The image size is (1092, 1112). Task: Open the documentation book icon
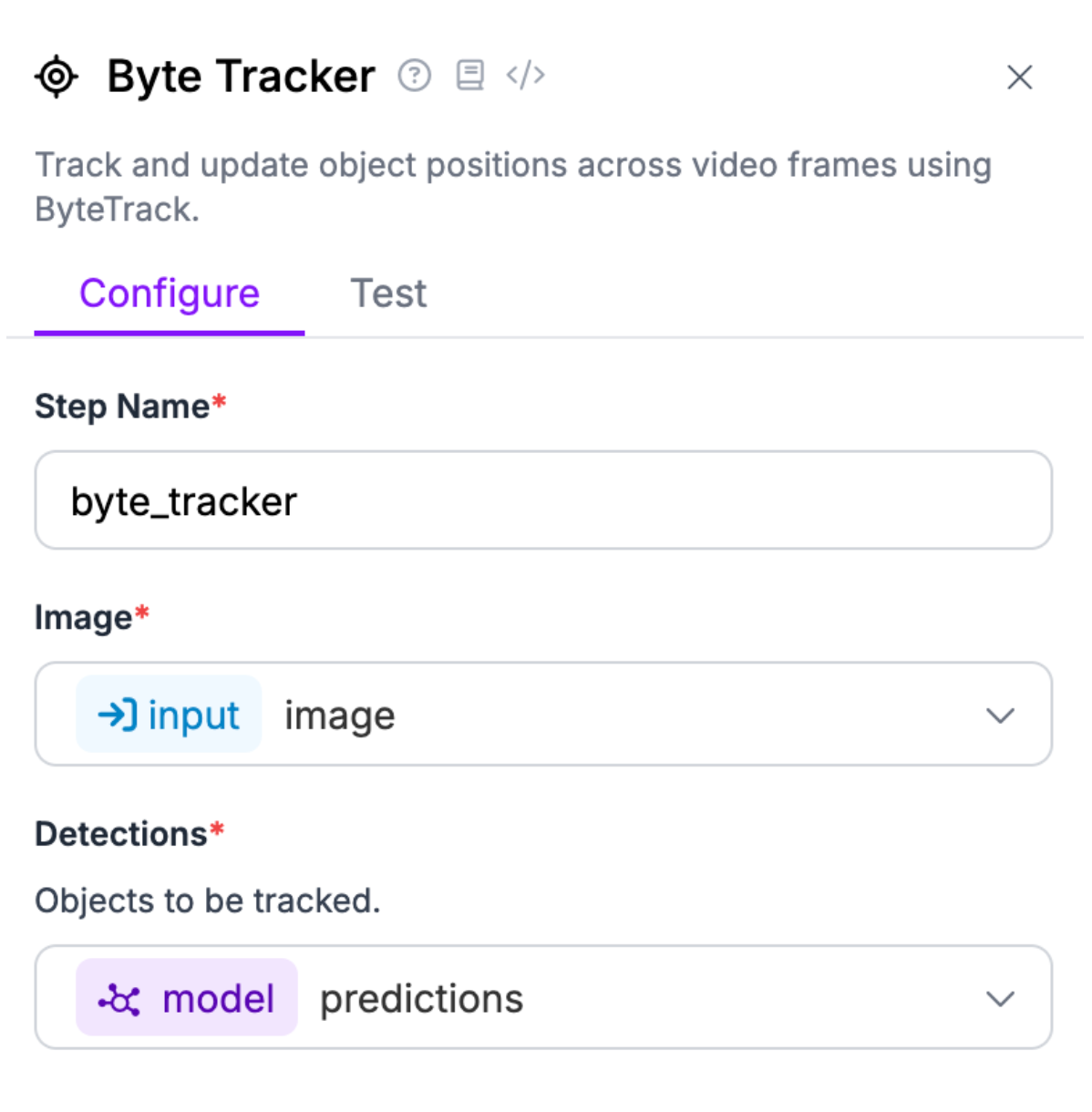(x=470, y=75)
